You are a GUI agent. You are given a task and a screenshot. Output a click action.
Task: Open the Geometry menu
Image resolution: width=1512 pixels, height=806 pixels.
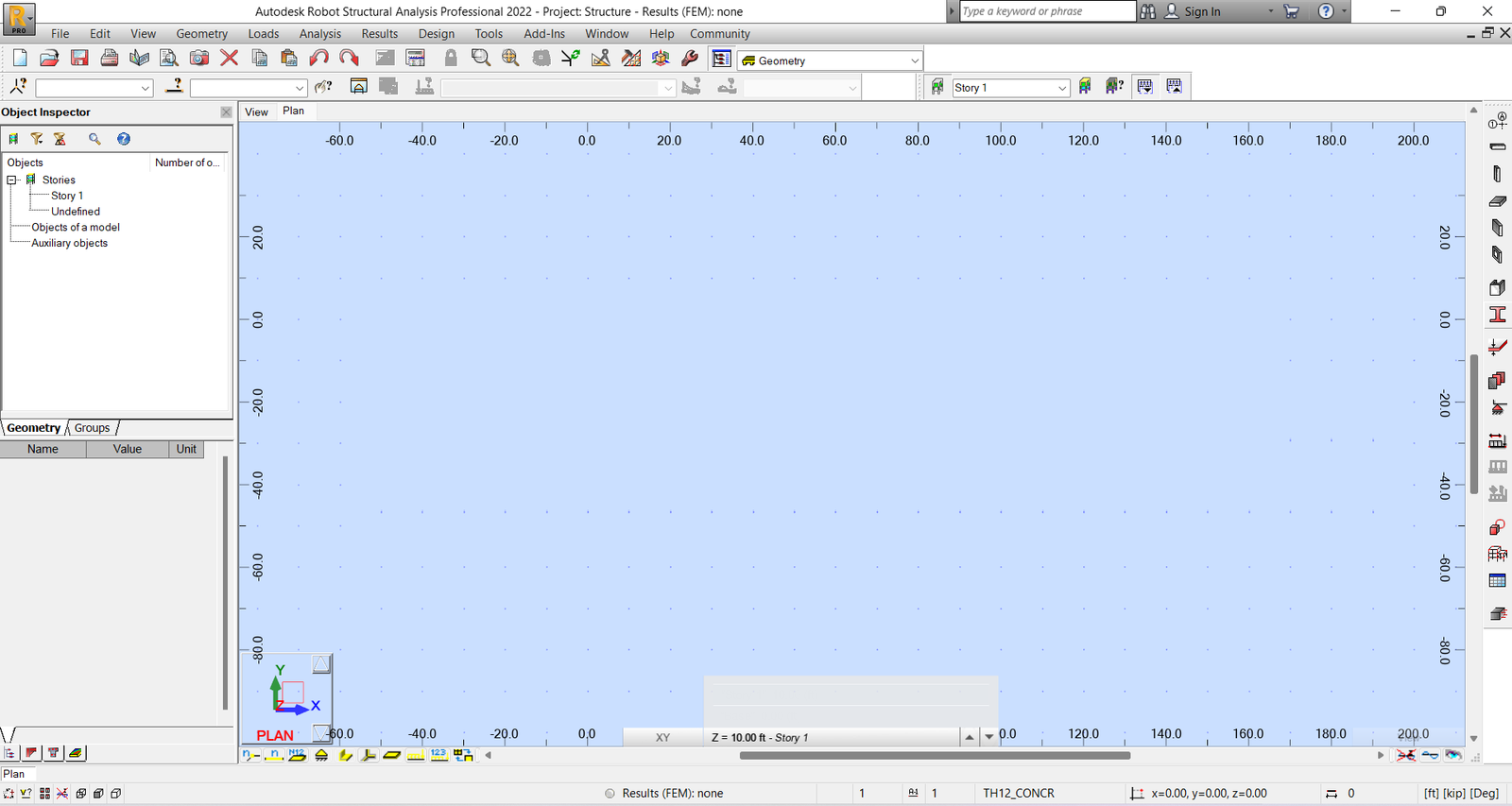coord(201,33)
